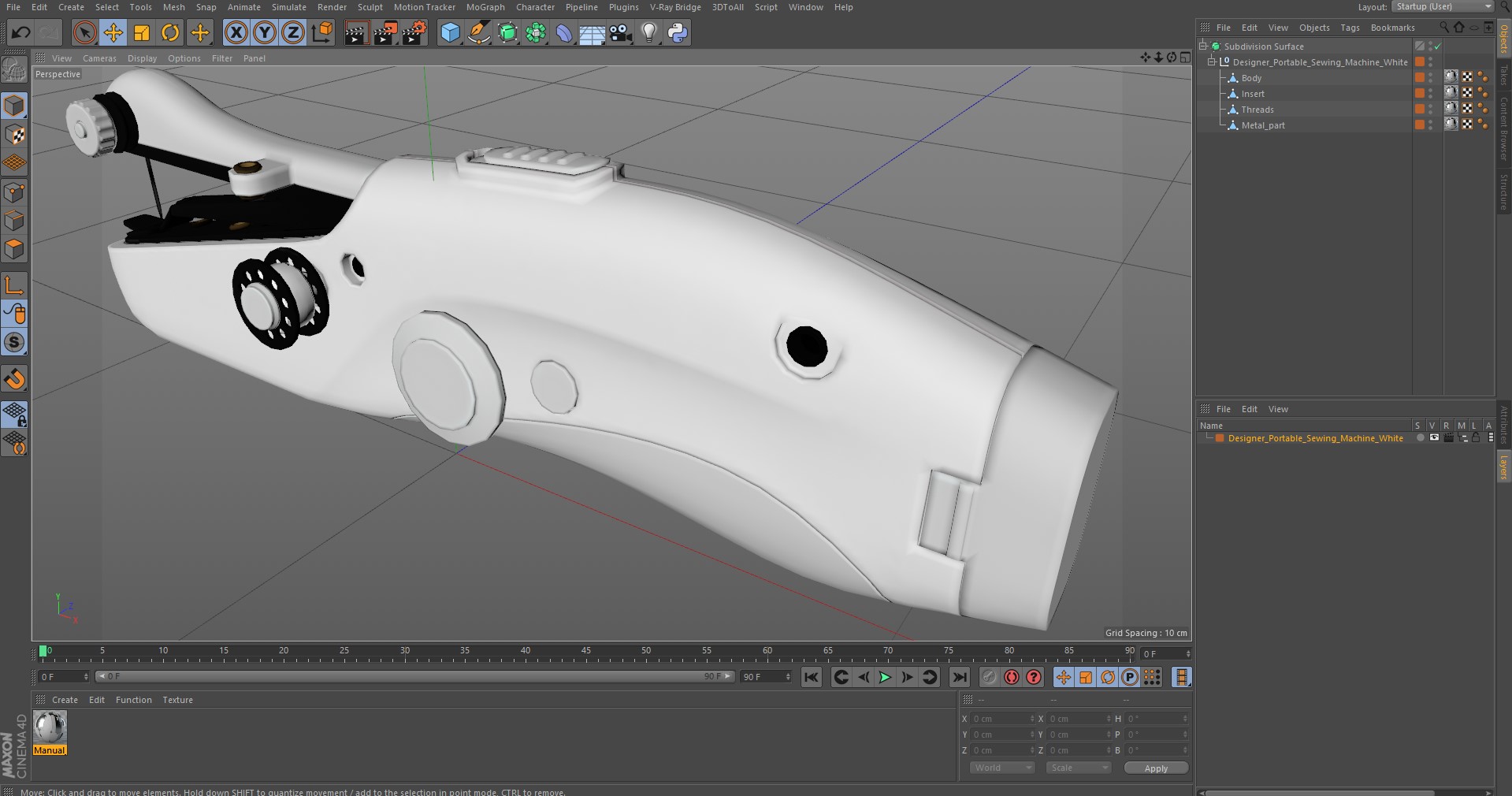The height and width of the screenshot is (796, 1512).
Task: Open the Sculpt menu
Action: 370,7
